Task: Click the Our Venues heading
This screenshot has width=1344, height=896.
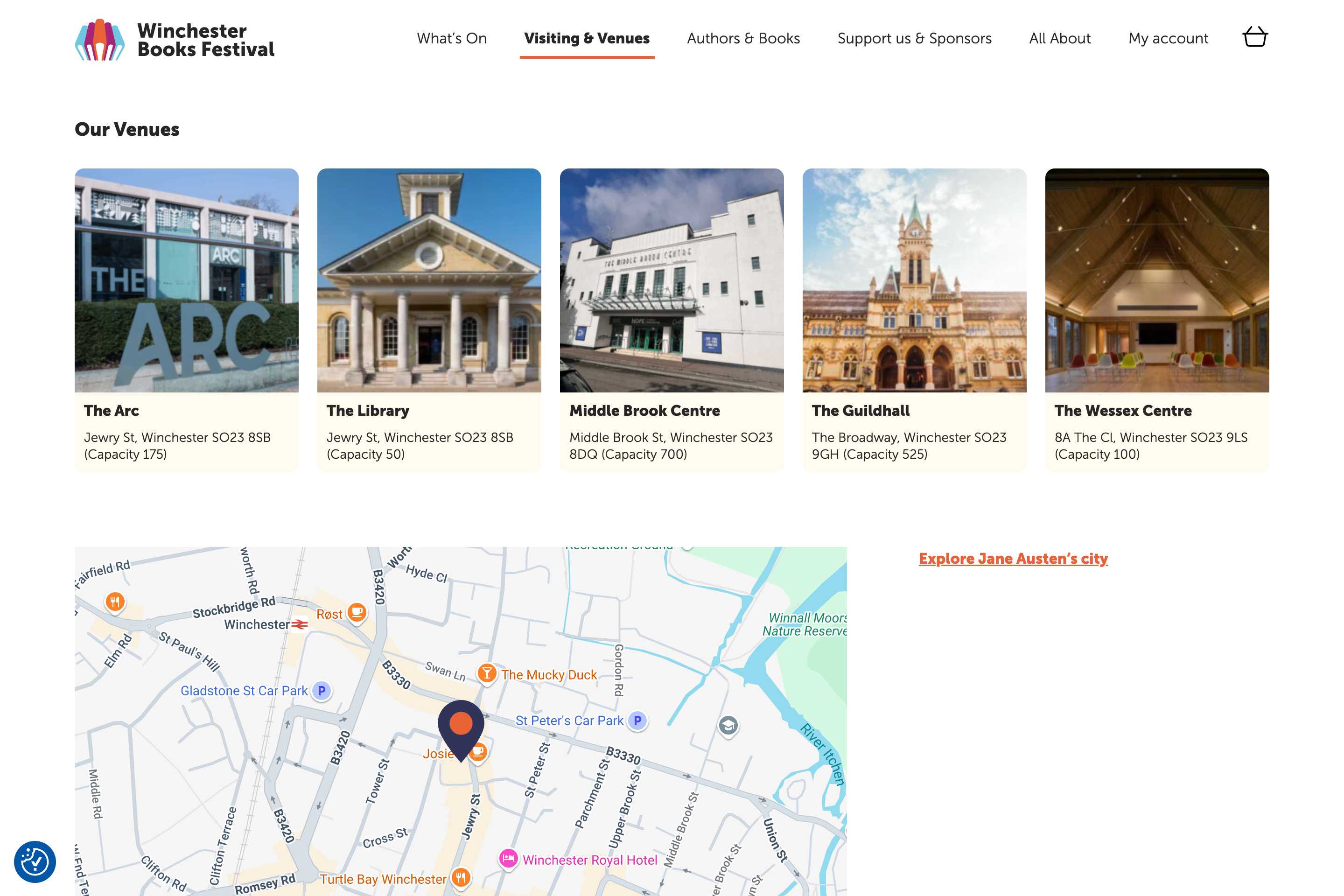Action: coord(127,129)
